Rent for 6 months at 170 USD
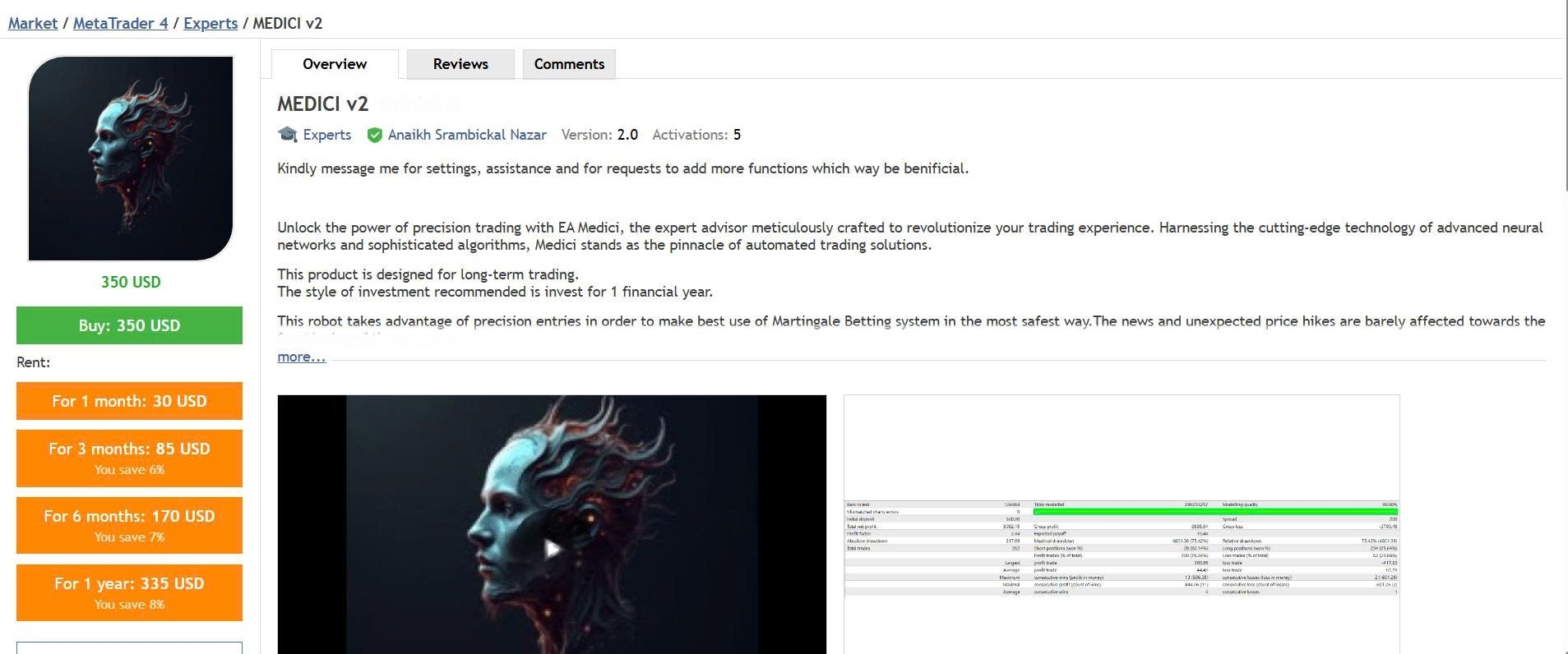1568x654 pixels. [x=129, y=525]
